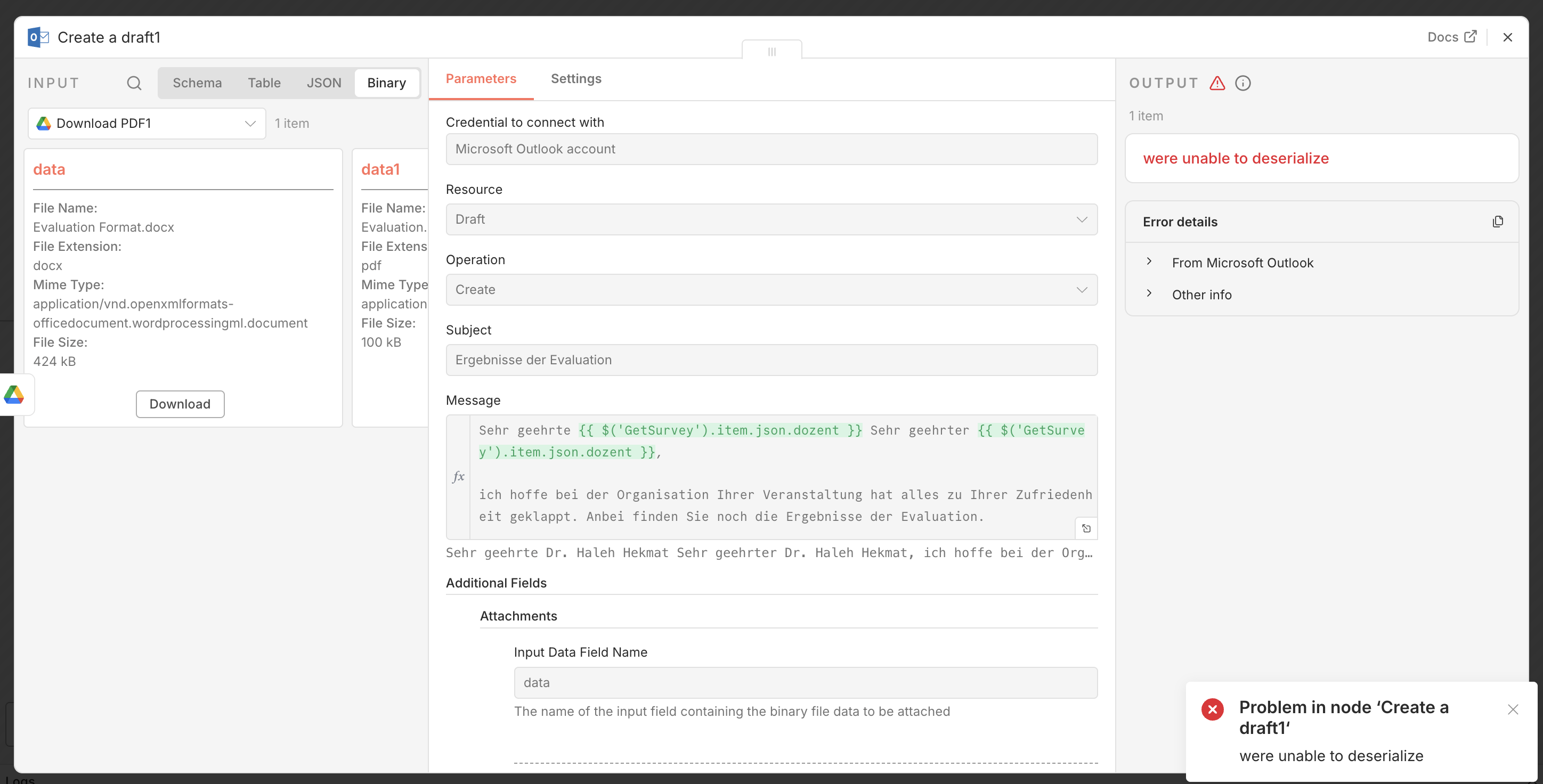Open Docs external link
Screen dimensions: 1543x784
tap(1452, 37)
